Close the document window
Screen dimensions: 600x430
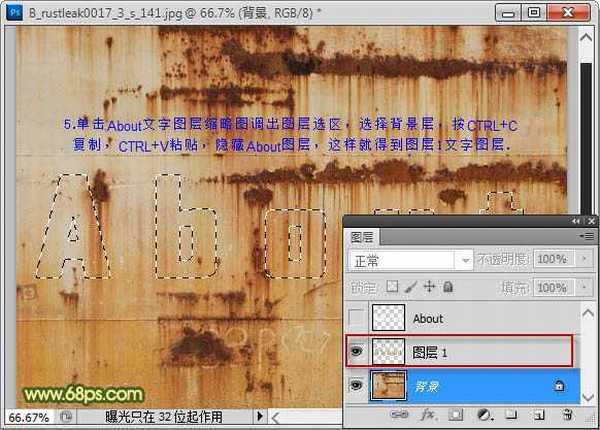tap(569, 13)
